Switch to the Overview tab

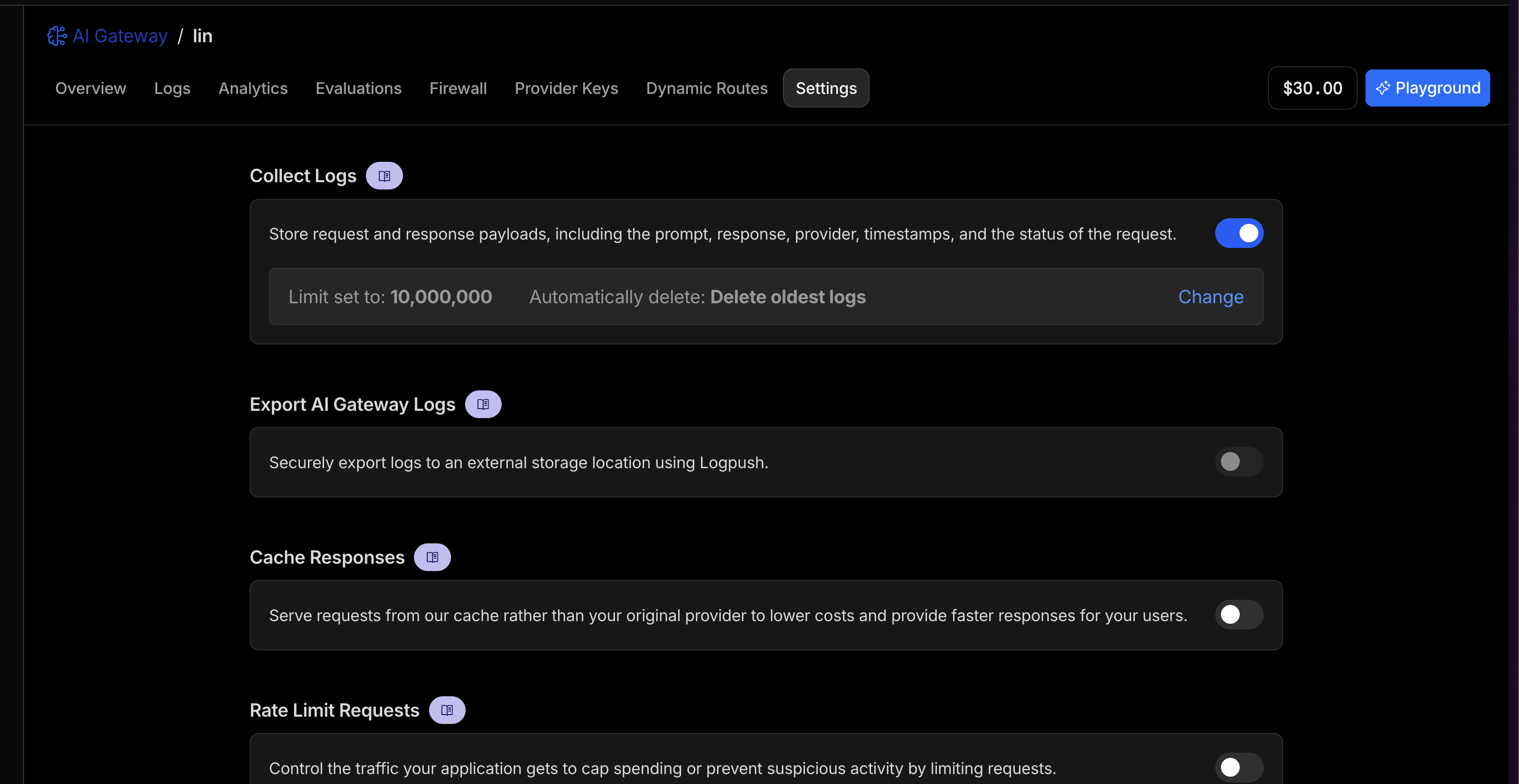tap(91, 88)
